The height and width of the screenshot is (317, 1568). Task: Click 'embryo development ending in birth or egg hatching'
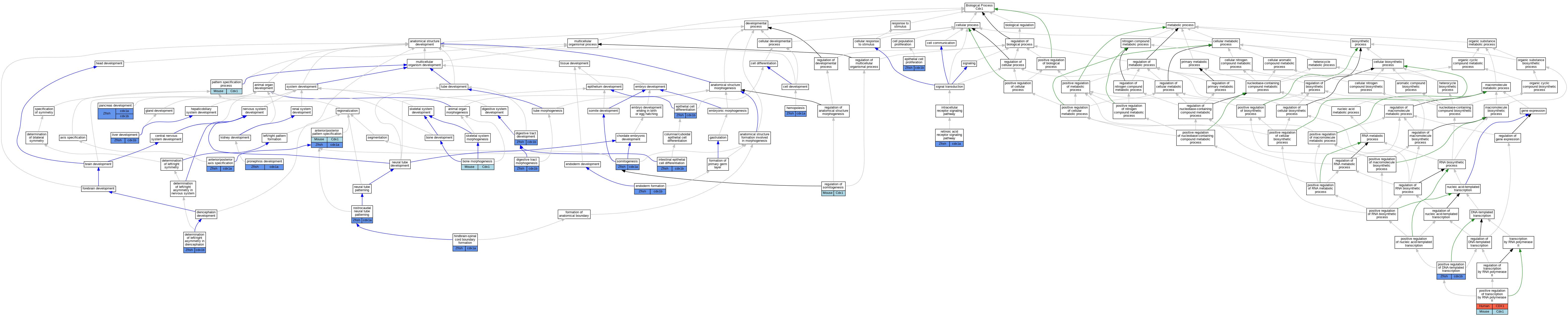[x=646, y=111]
